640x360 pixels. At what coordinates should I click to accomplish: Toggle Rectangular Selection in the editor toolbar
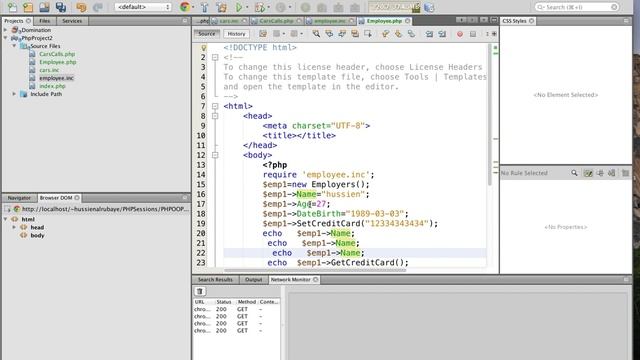(x=368, y=34)
